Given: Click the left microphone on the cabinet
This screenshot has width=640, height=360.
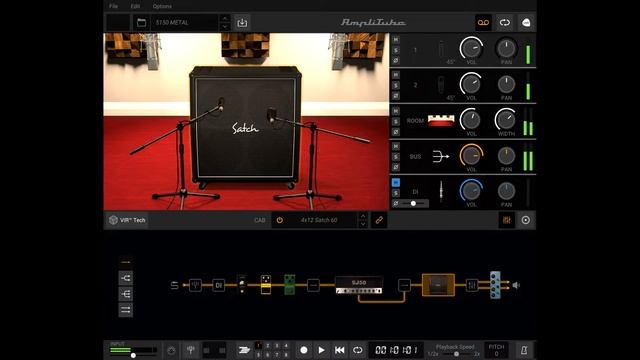Looking at the screenshot, I should coord(220,103).
